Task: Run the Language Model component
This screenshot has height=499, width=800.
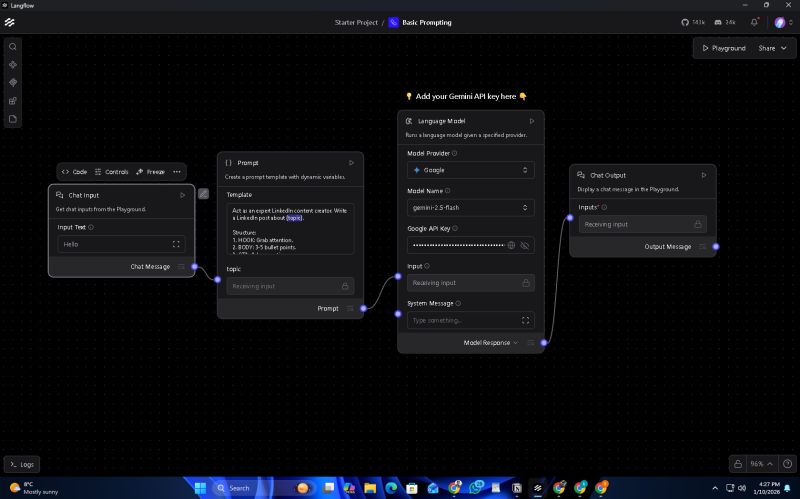Action: pyautogui.click(x=532, y=121)
